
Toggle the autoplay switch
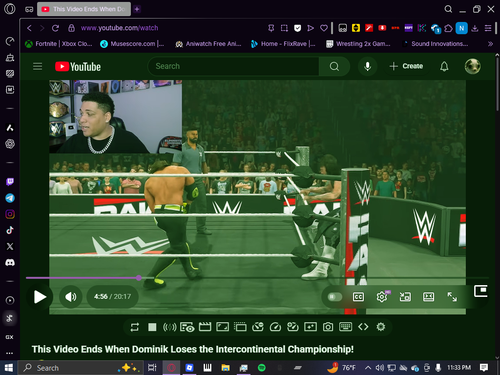[x=334, y=297]
